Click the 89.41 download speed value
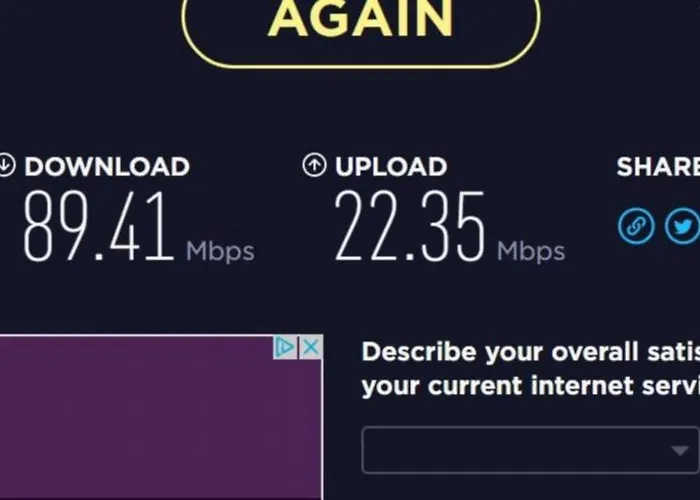Screen dimensions: 700x500 tap(98, 226)
